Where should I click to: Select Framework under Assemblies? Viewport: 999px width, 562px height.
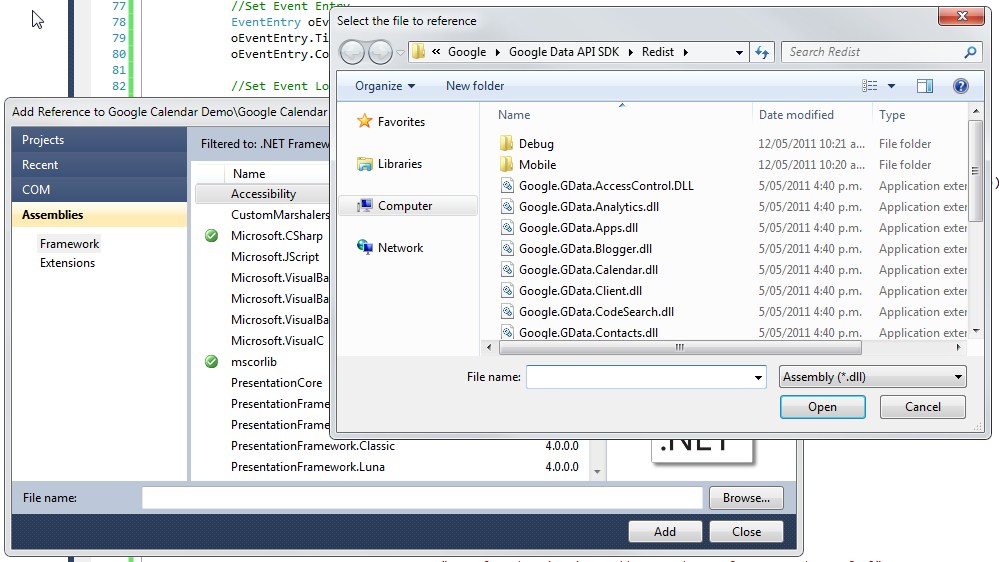click(x=69, y=243)
